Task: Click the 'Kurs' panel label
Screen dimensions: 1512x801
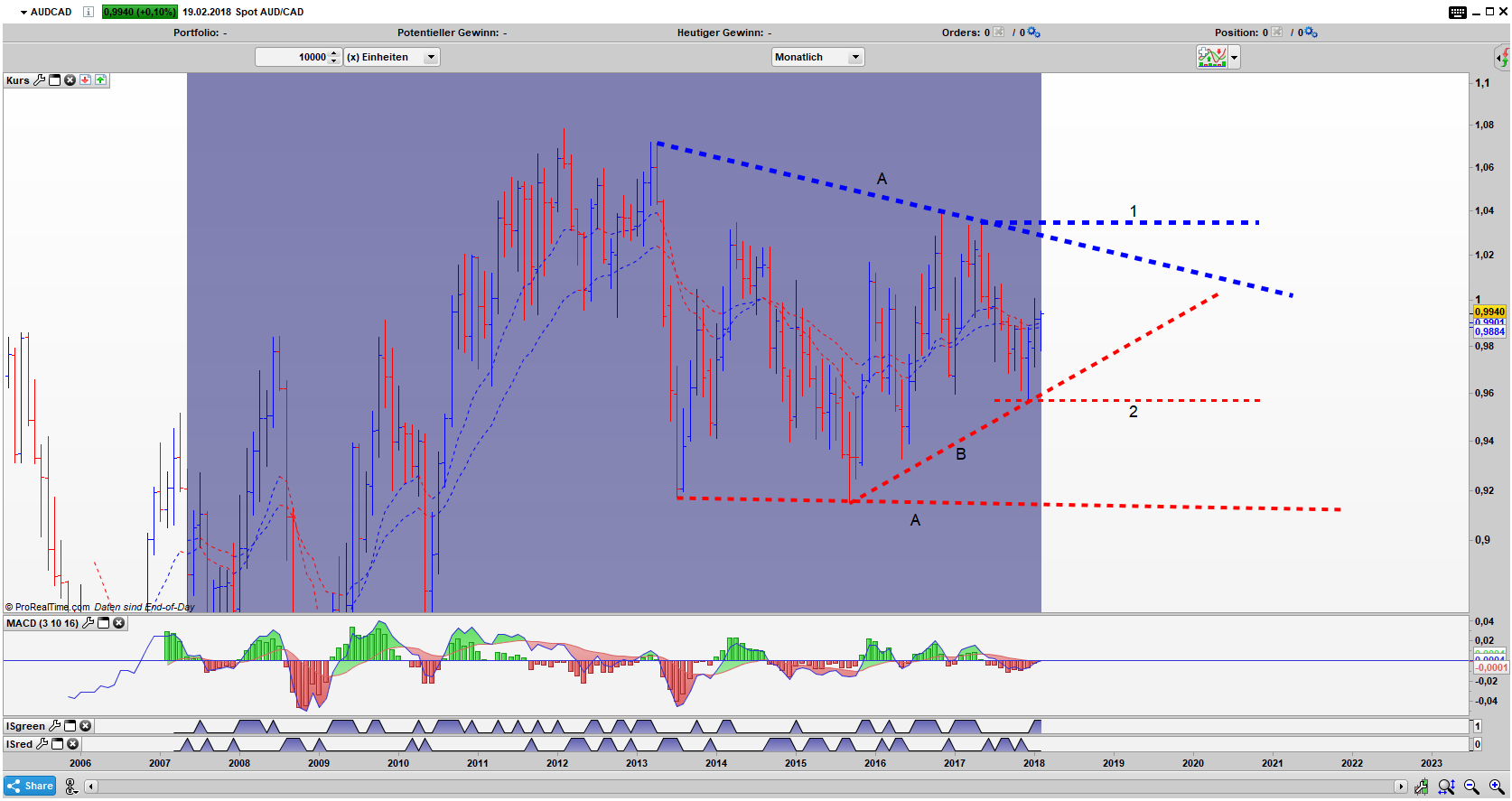Action: coord(18,80)
